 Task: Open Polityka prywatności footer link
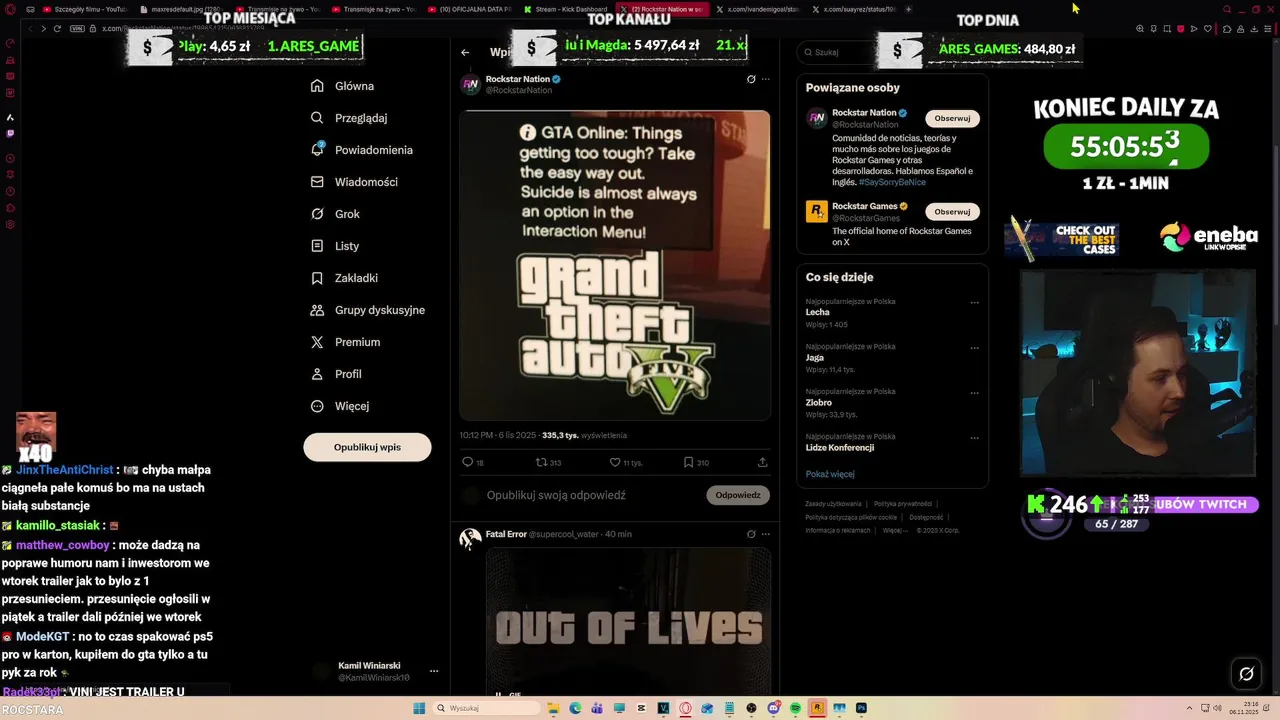(903, 504)
